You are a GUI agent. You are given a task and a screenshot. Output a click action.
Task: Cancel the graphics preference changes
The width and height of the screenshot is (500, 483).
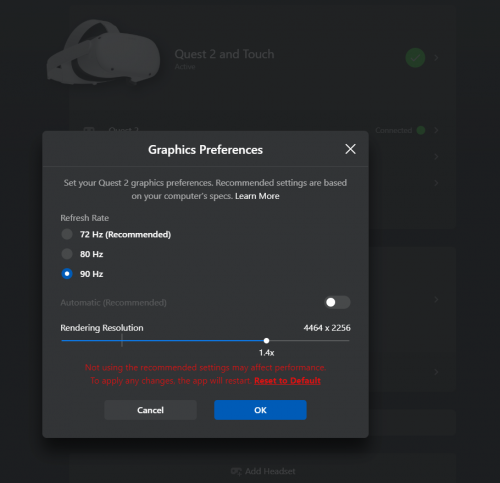(x=150, y=410)
